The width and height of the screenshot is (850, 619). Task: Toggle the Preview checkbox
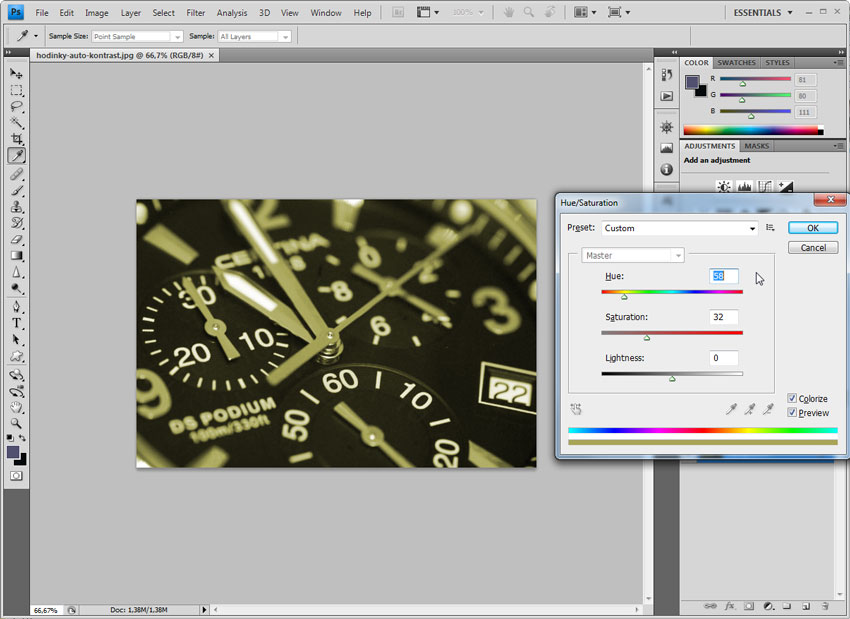point(792,412)
